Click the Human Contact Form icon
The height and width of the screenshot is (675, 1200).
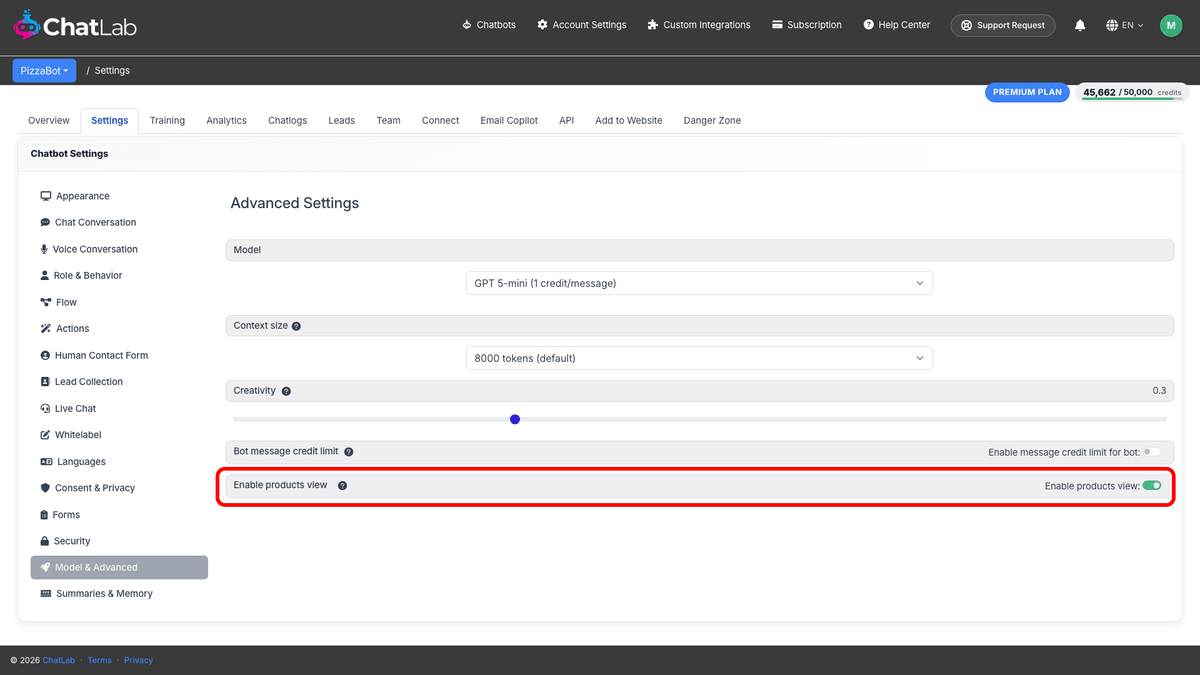pyautogui.click(x=45, y=355)
